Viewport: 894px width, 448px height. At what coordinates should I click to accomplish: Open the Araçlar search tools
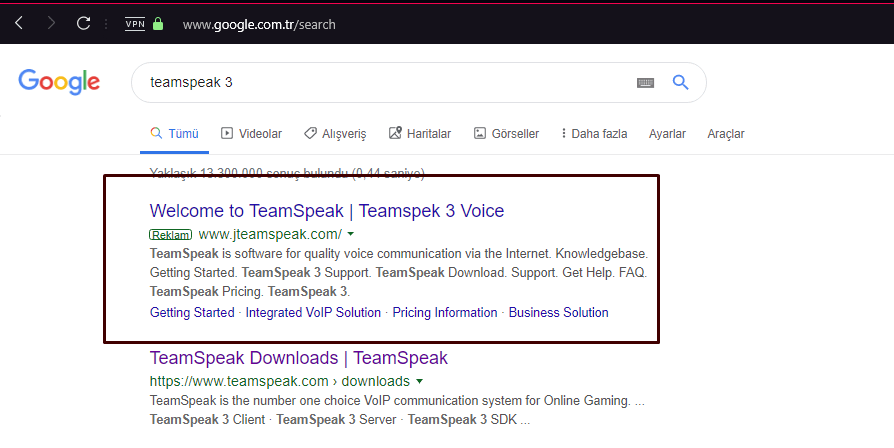pos(726,134)
